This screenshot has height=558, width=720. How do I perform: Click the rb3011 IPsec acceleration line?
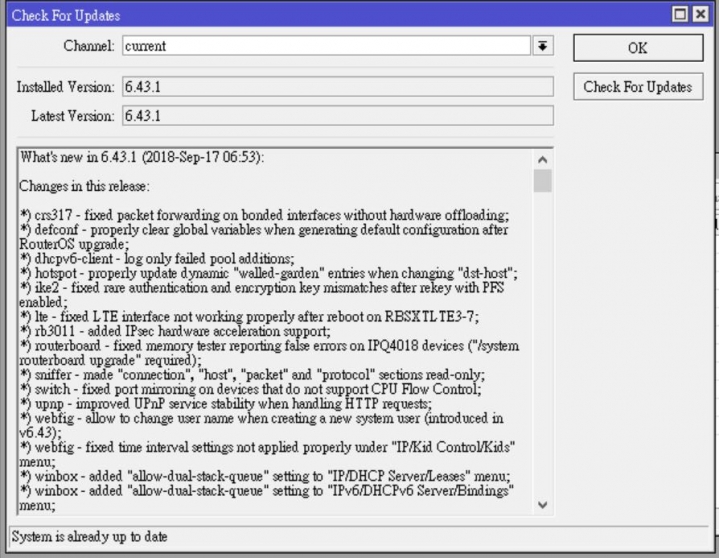click(x=175, y=331)
